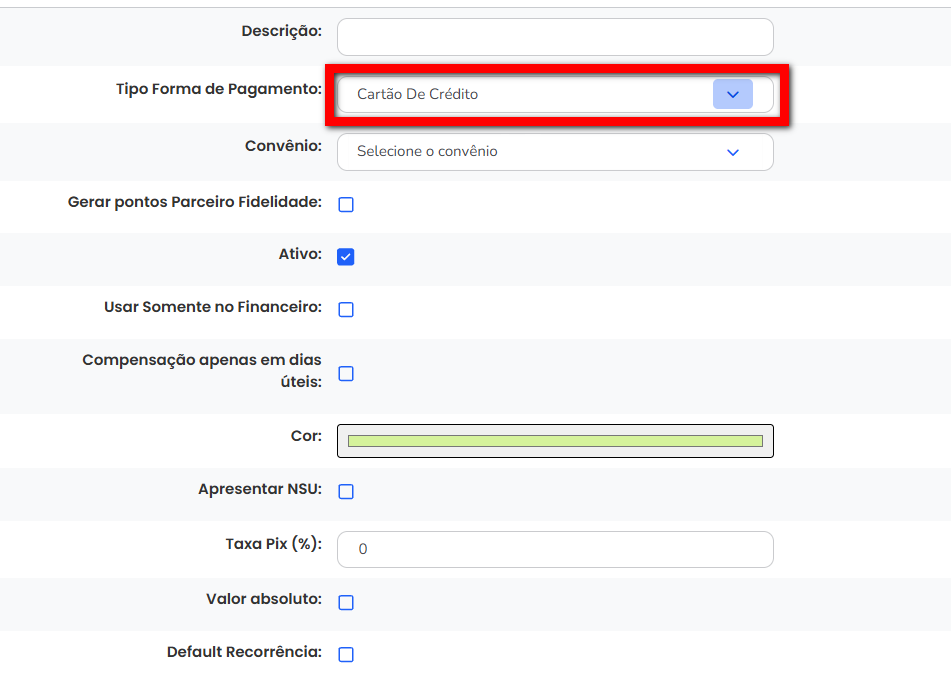Click the chevron arrow in the Convênio field
The height and width of the screenshot is (699, 951).
tap(732, 152)
